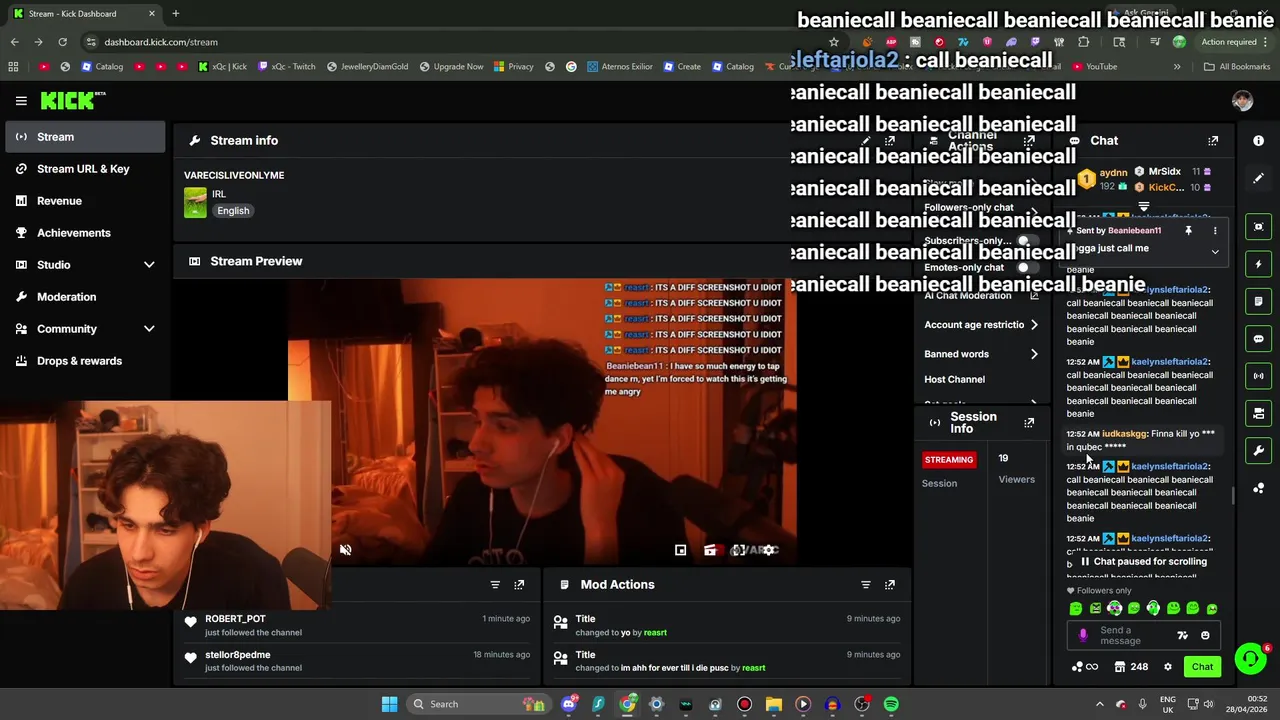Viewport: 1280px width, 720px height.
Task: Click the English language tag
Action: tap(233, 211)
